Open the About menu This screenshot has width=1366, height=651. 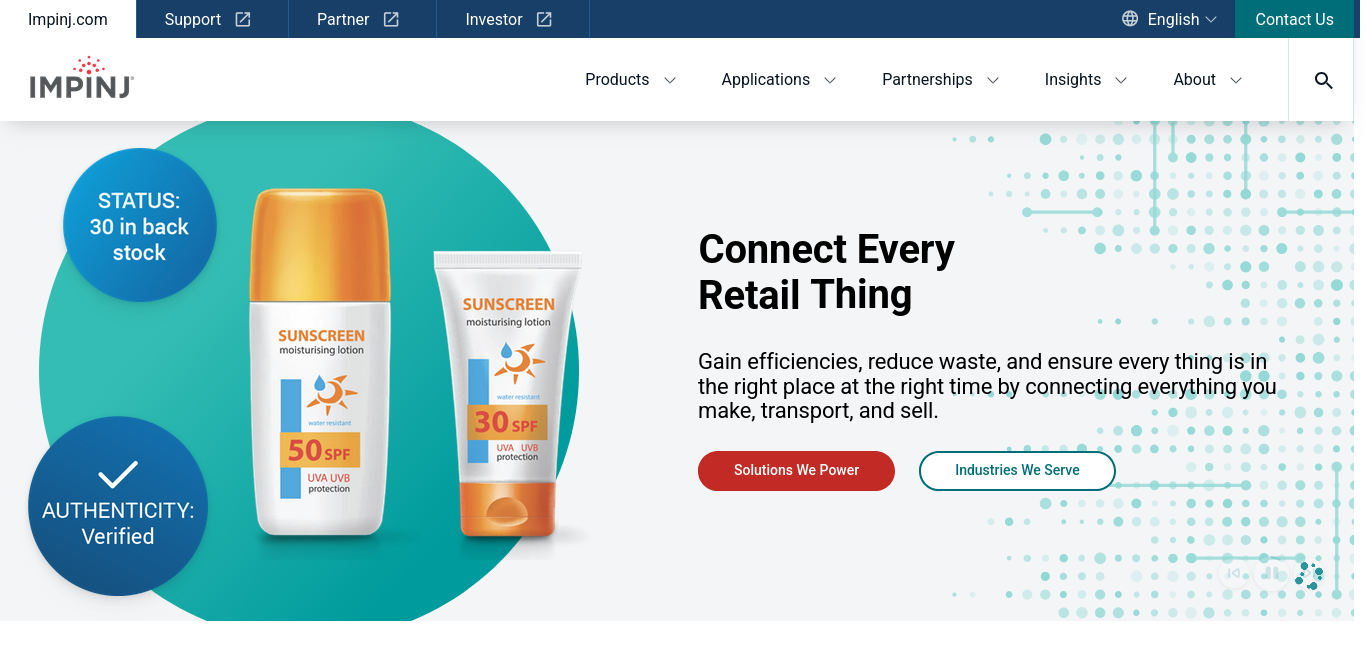click(1207, 80)
